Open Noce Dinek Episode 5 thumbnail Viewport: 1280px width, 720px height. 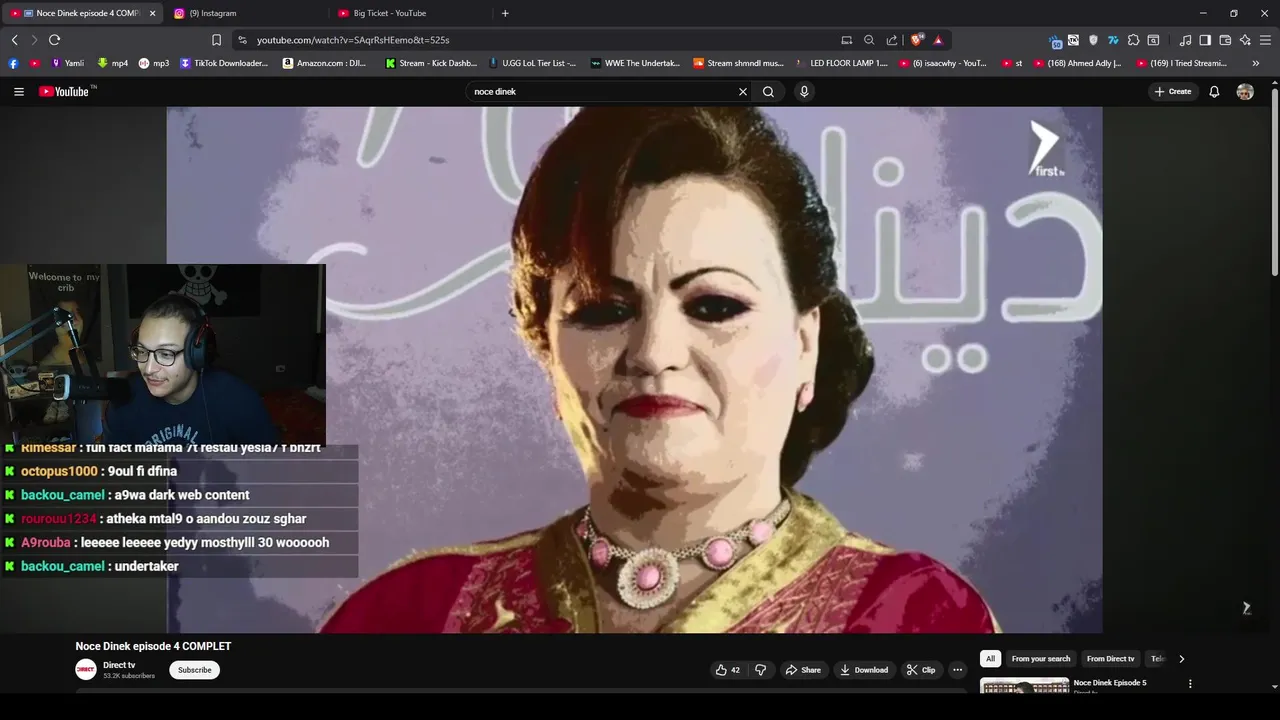pyautogui.click(x=1024, y=686)
